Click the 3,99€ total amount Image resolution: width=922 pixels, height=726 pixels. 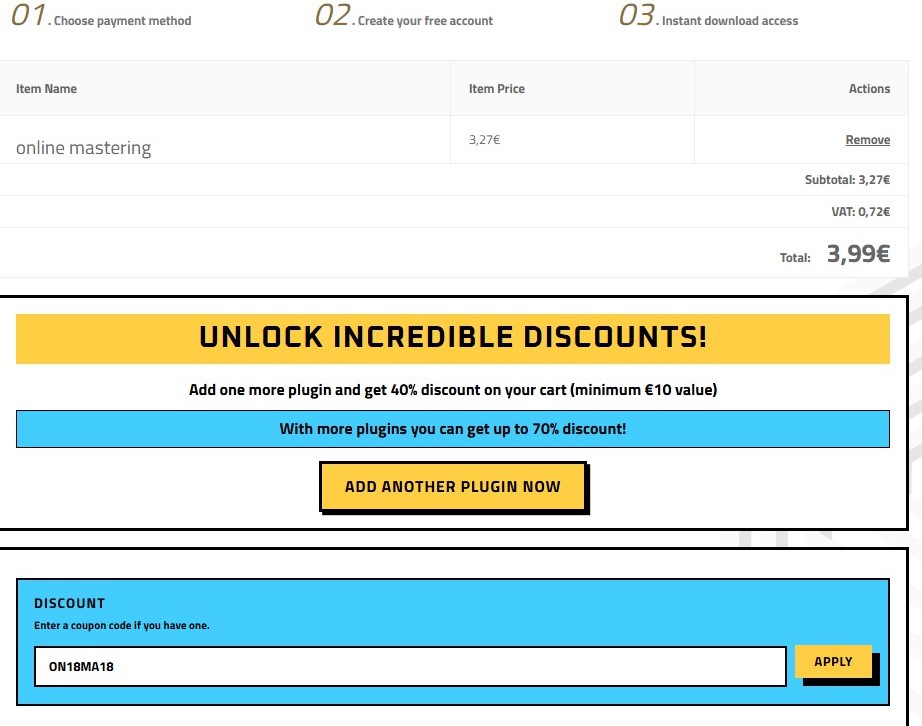[x=857, y=254]
